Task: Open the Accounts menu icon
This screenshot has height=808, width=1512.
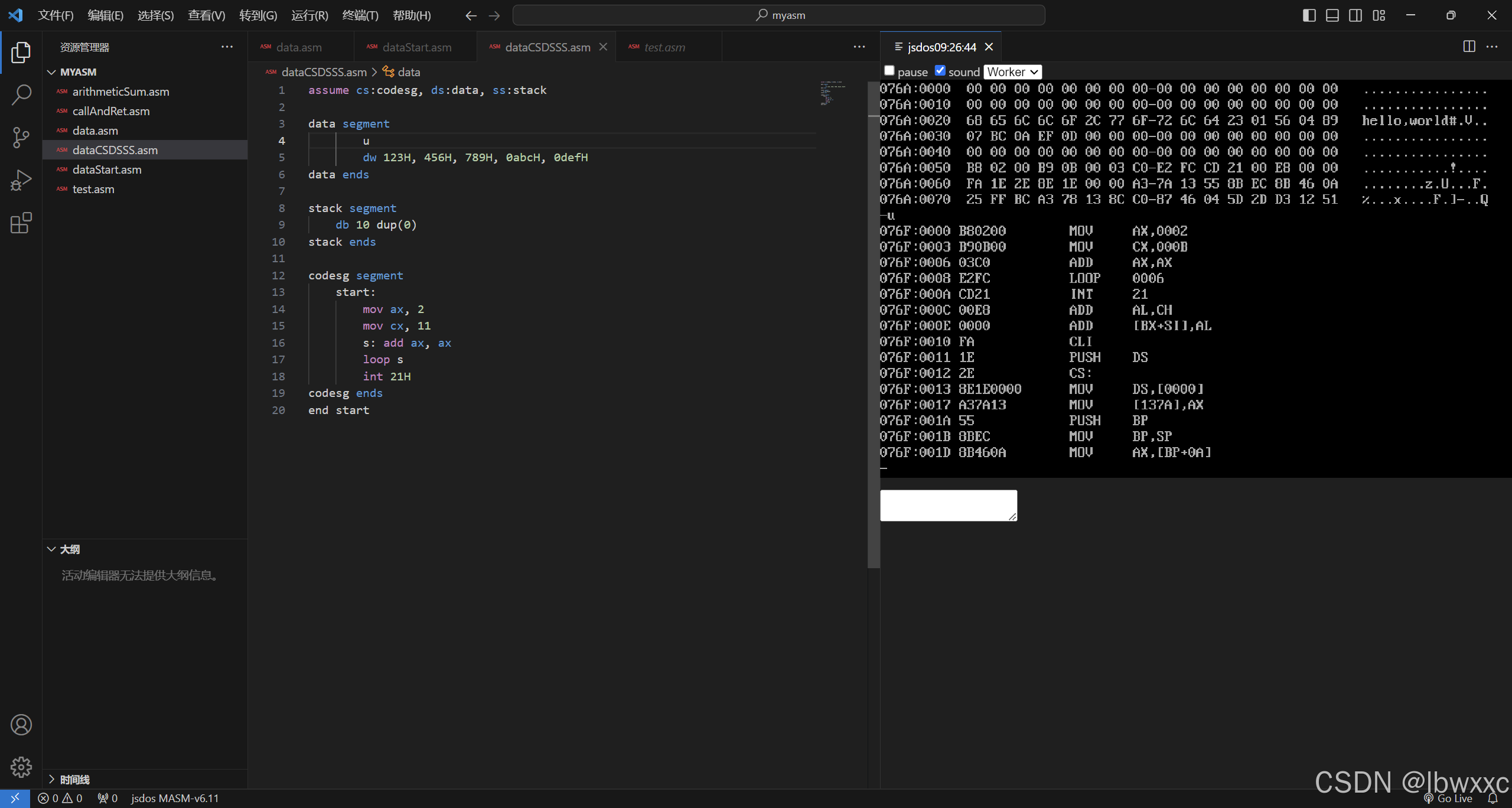Action: tap(21, 725)
